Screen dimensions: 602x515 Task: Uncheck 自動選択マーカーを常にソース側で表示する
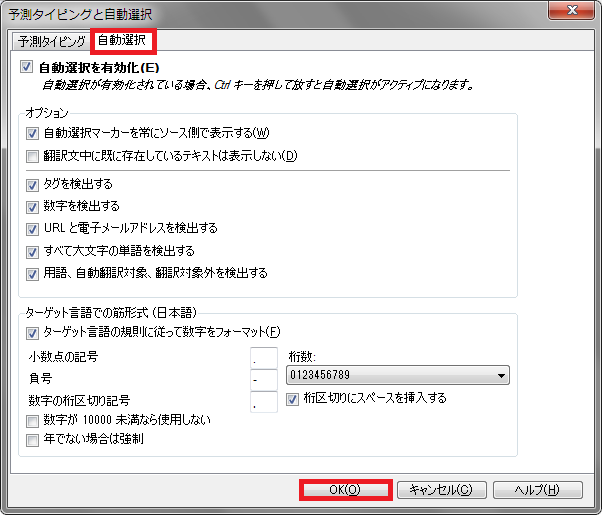point(33,133)
